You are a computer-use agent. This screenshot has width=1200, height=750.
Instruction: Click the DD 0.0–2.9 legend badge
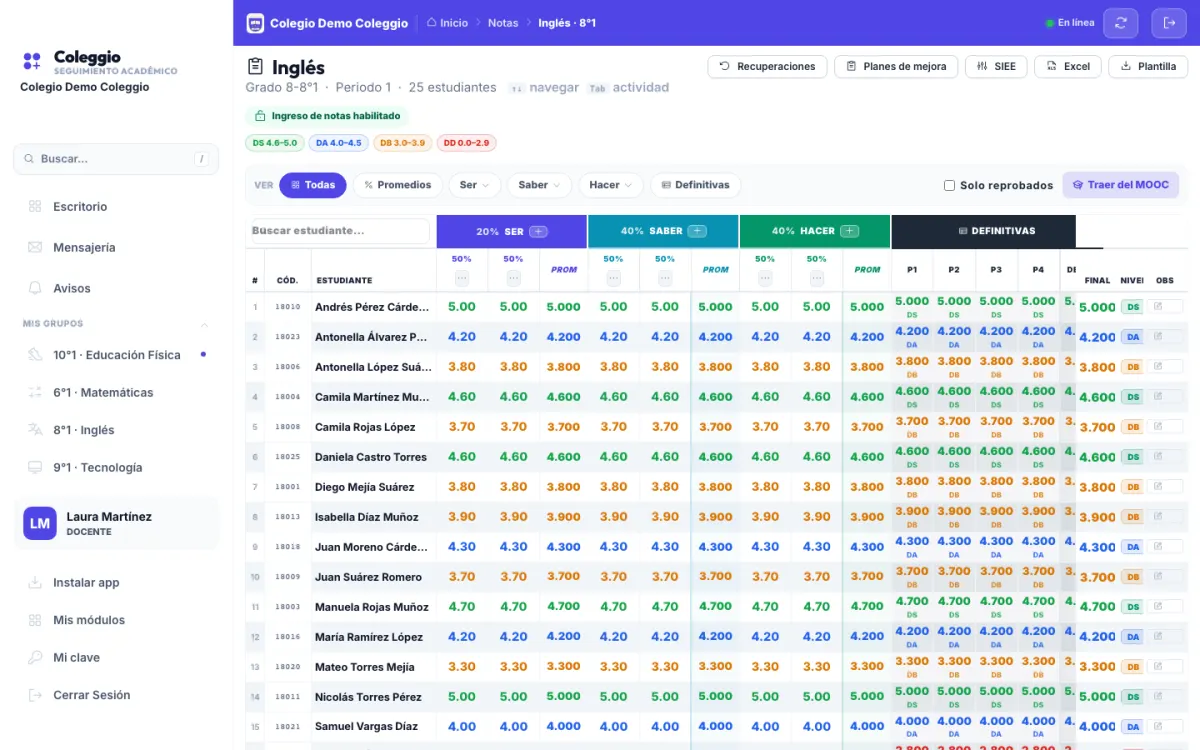467,143
